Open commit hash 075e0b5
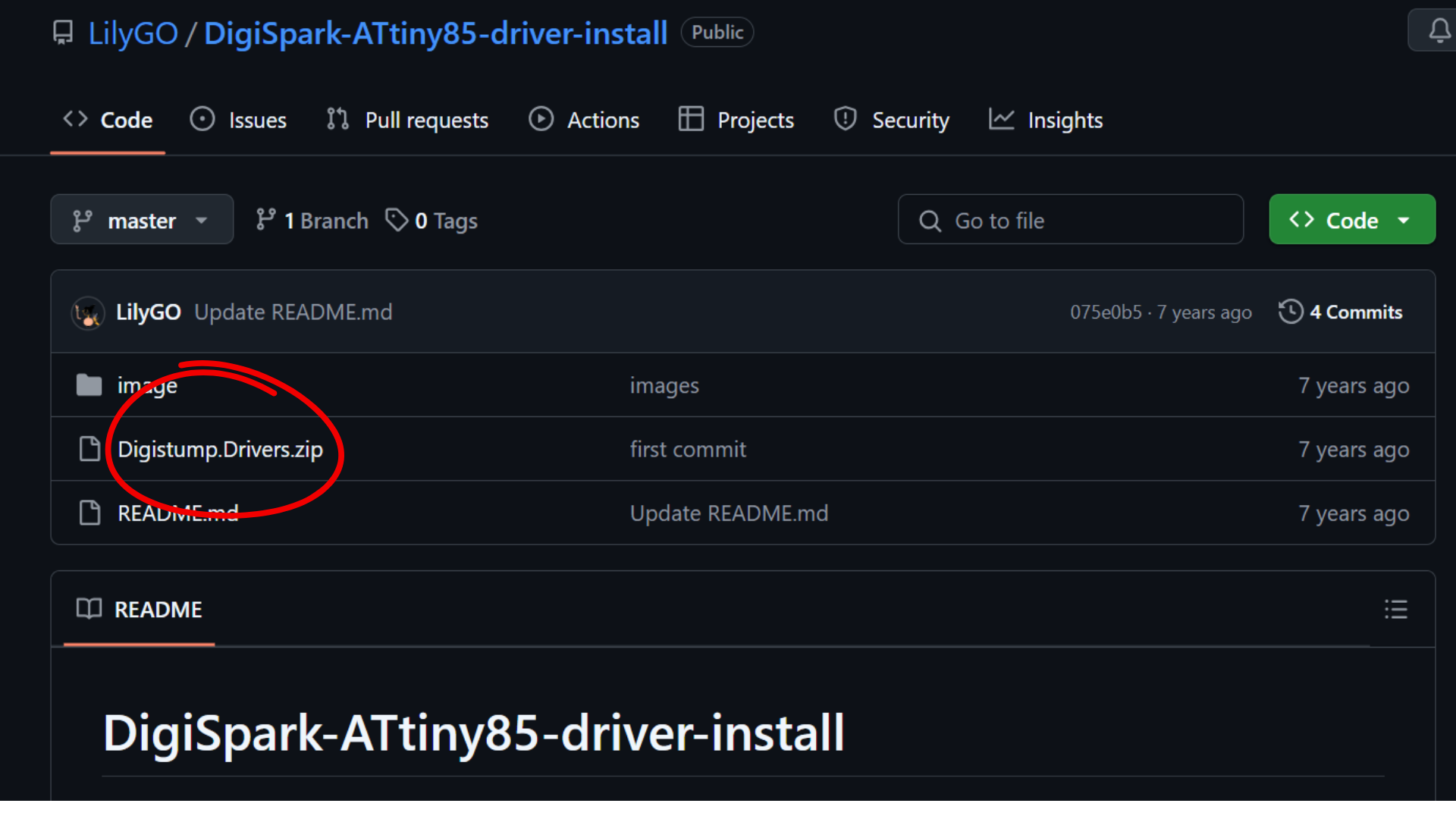1456x819 pixels. click(x=1106, y=312)
